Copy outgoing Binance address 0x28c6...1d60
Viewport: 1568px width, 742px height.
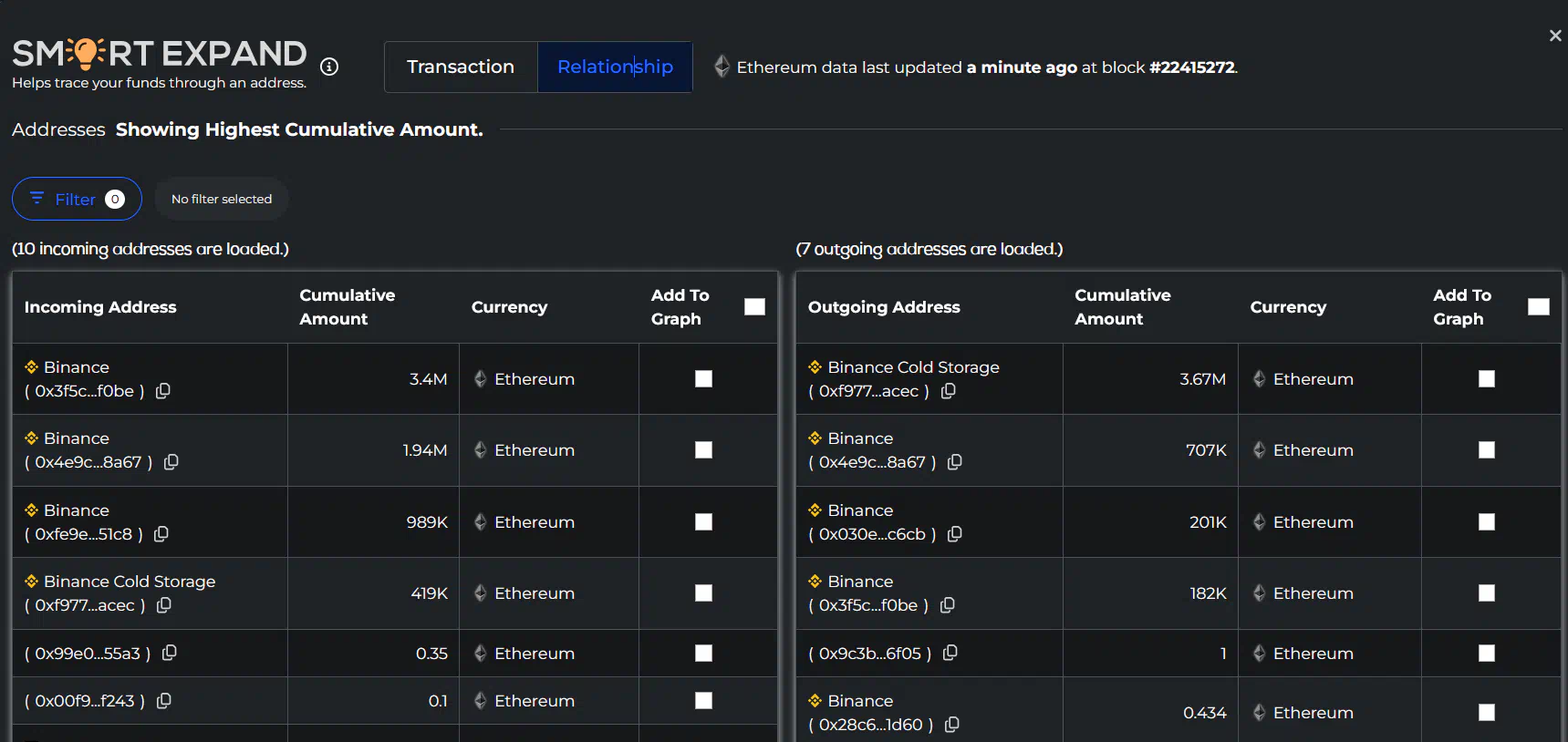(952, 725)
